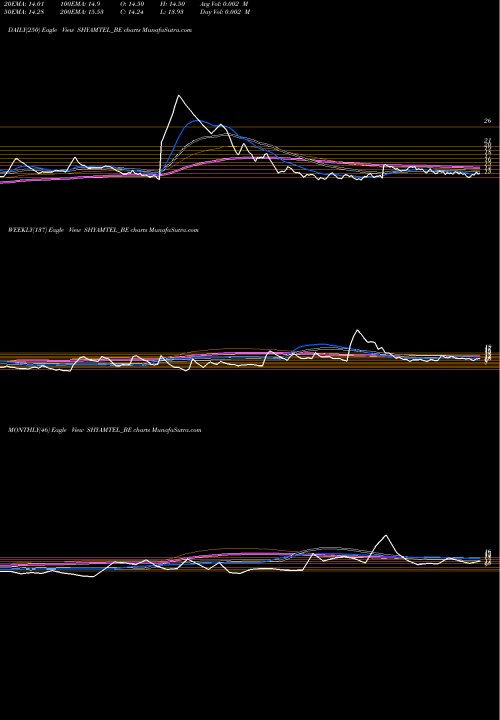Click the Day Vol reading
500x720 pixels.
225,12
